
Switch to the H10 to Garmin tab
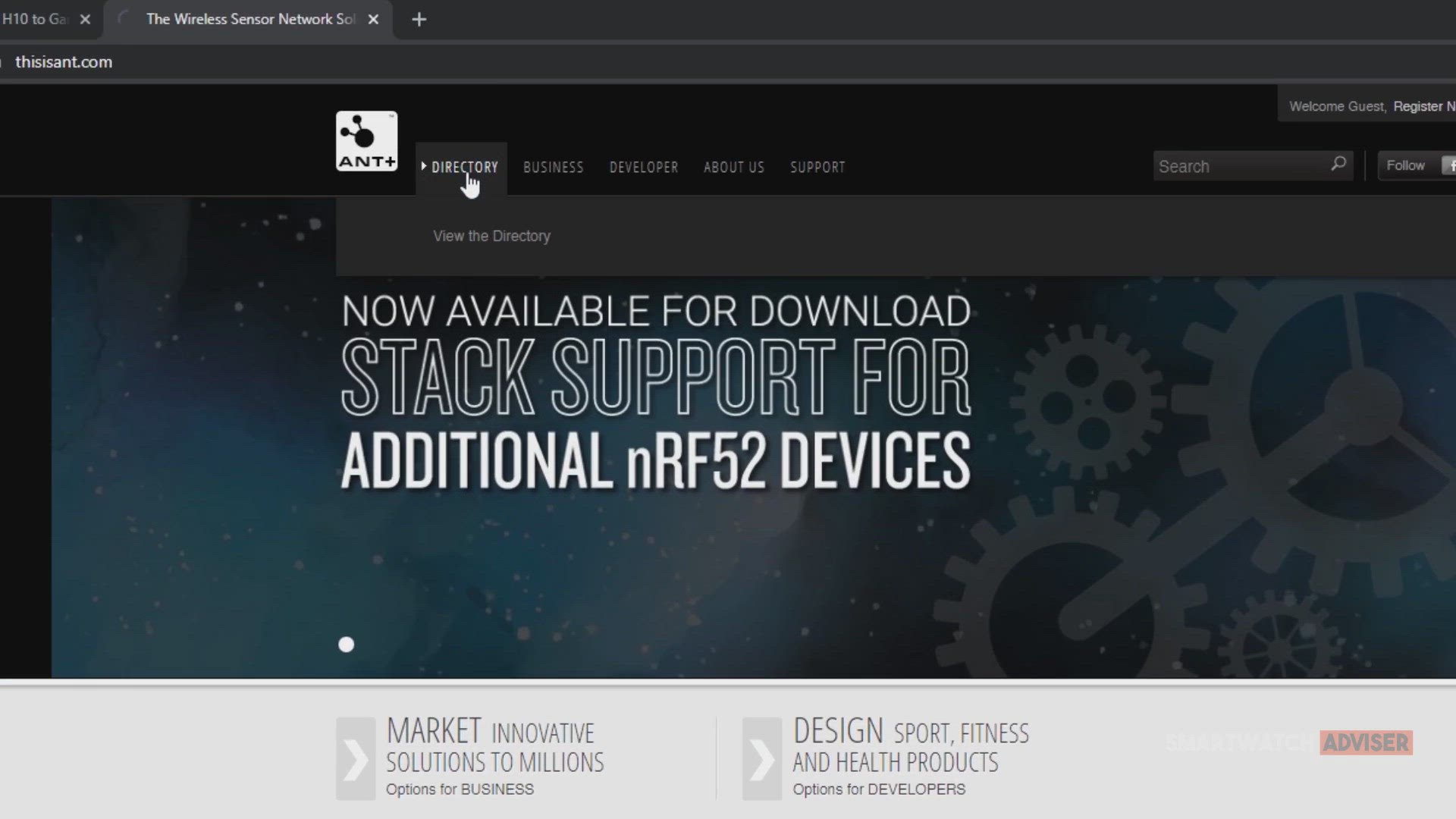(34, 19)
